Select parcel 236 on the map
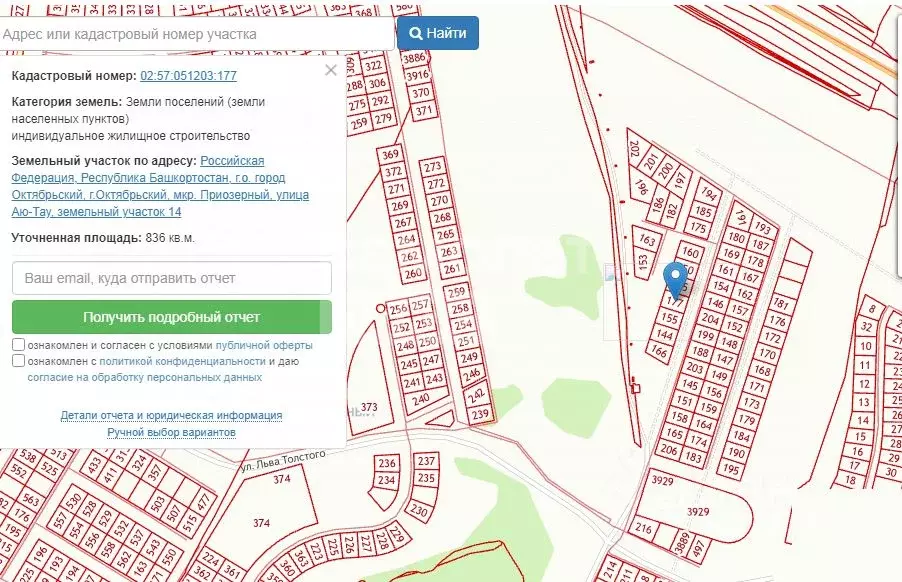Image resolution: width=902 pixels, height=582 pixels. 387,463
